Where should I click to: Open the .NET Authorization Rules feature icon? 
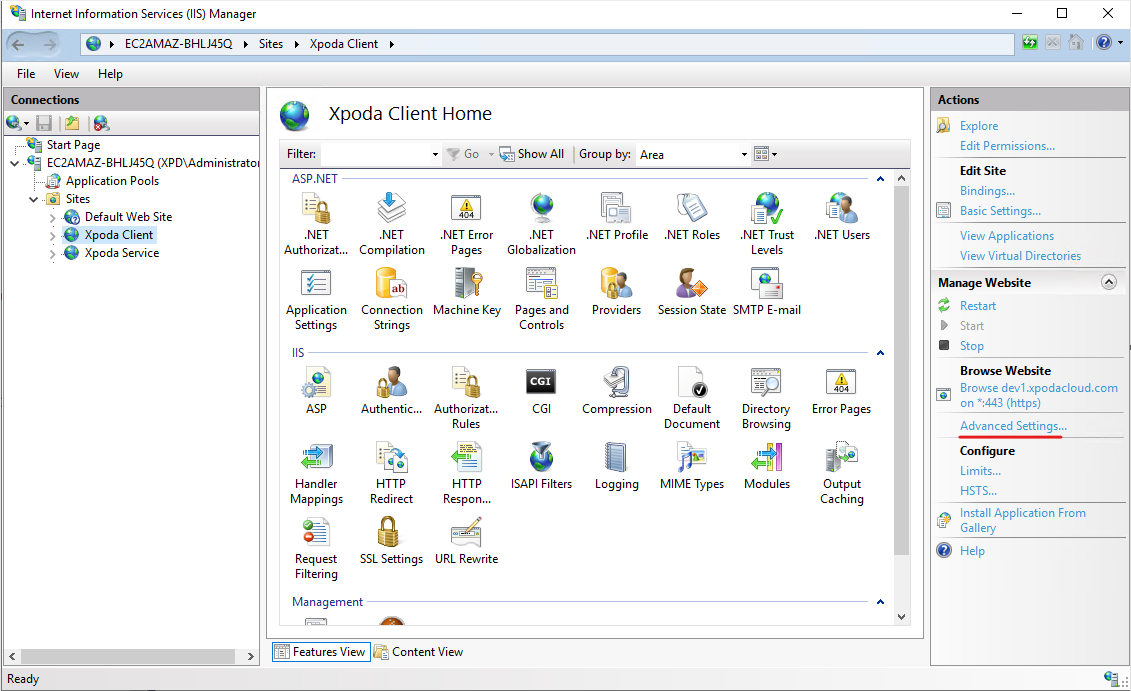point(316,224)
